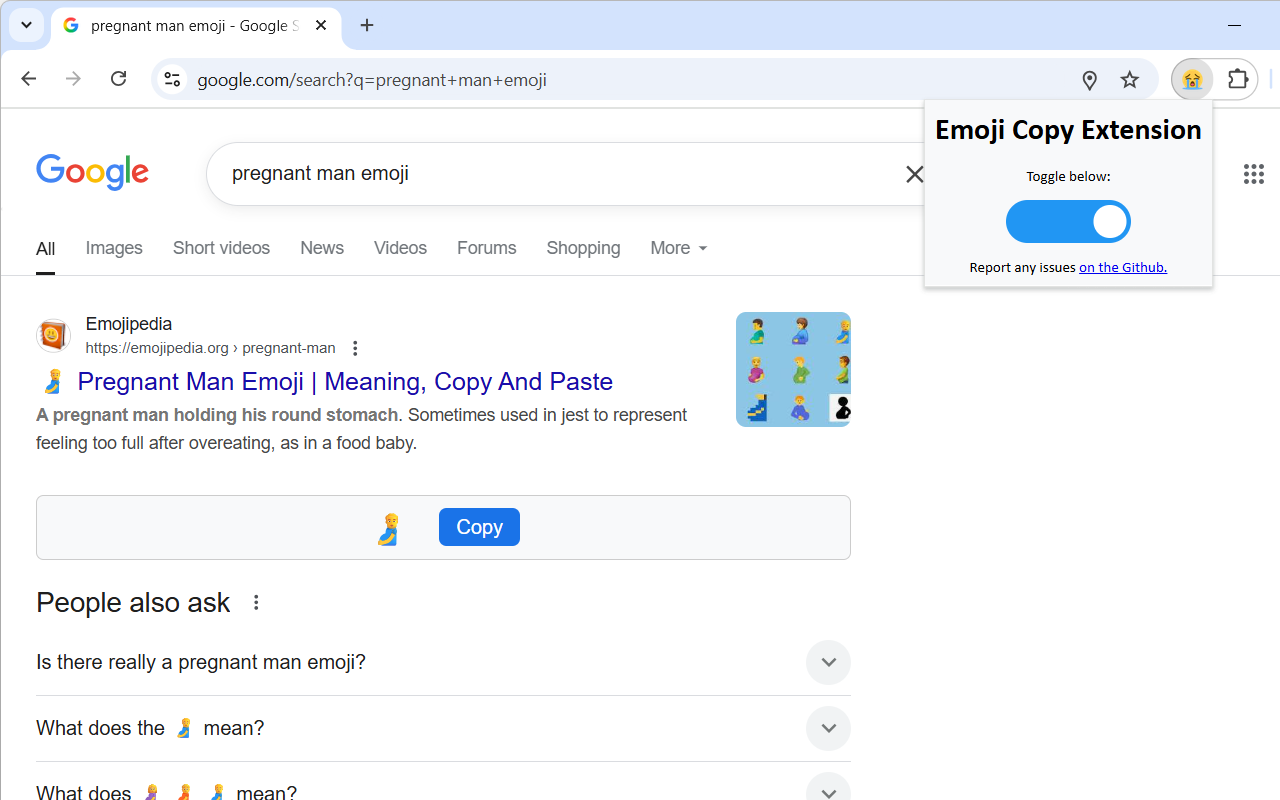Clear the Google search box text
The image size is (1280, 800).
pyautogui.click(x=914, y=174)
